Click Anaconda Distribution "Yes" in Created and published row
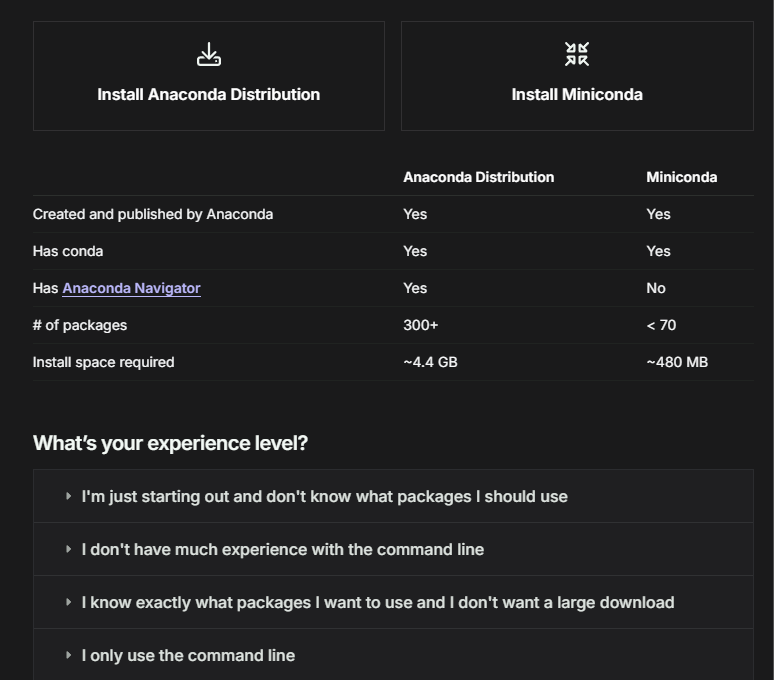The width and height of the screenshot is (774, 680). pyautogui.click(x=415, y=214)
